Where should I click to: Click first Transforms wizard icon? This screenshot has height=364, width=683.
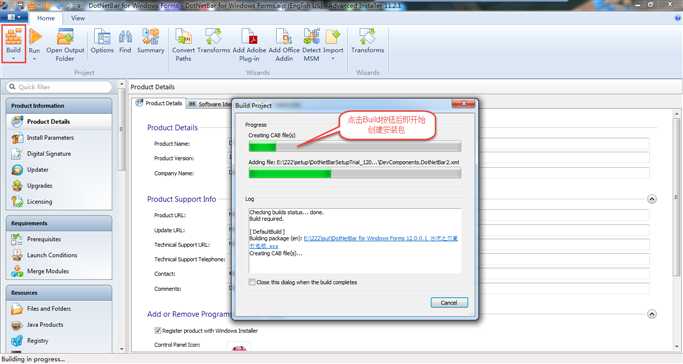coord(213,37)
